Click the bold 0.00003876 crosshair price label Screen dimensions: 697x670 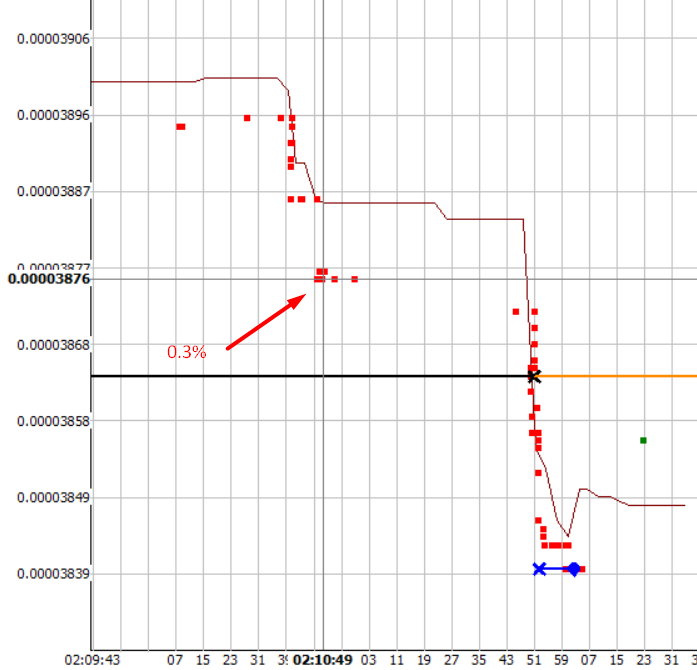[x=49, y=279]
